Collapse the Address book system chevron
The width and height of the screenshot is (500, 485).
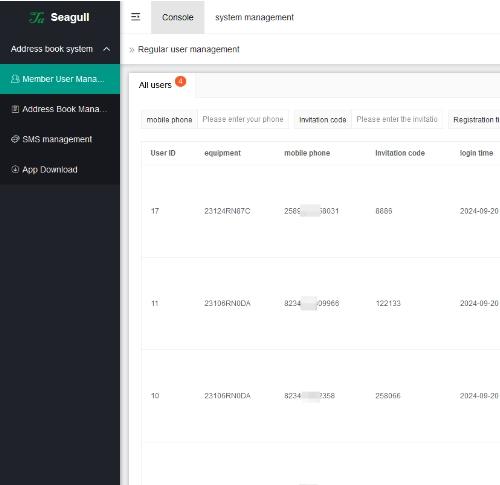click(x=107, y=49)
